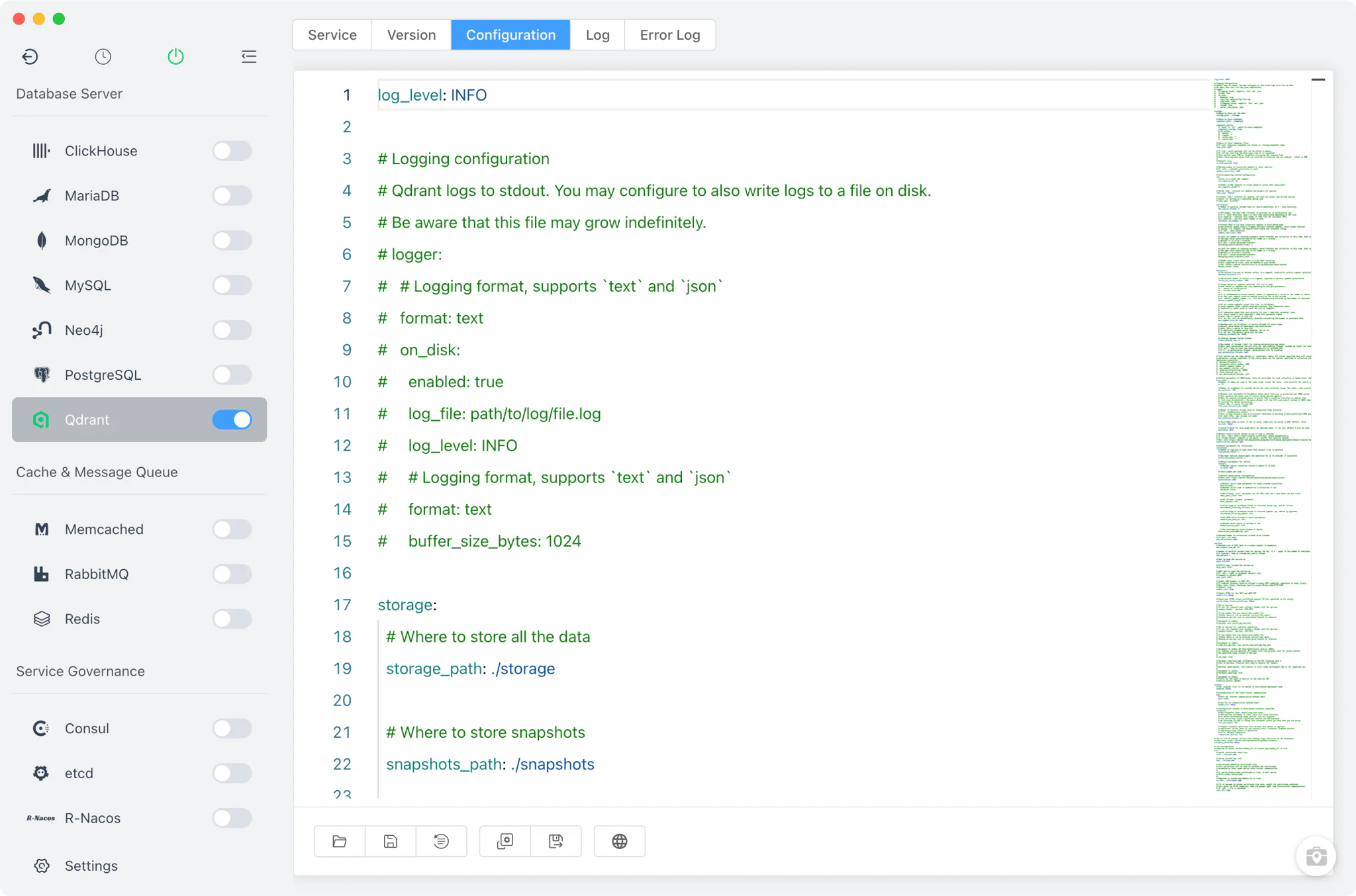Click the Cache & Message Queue heading

pyautogui.click(x=97, y=472)
